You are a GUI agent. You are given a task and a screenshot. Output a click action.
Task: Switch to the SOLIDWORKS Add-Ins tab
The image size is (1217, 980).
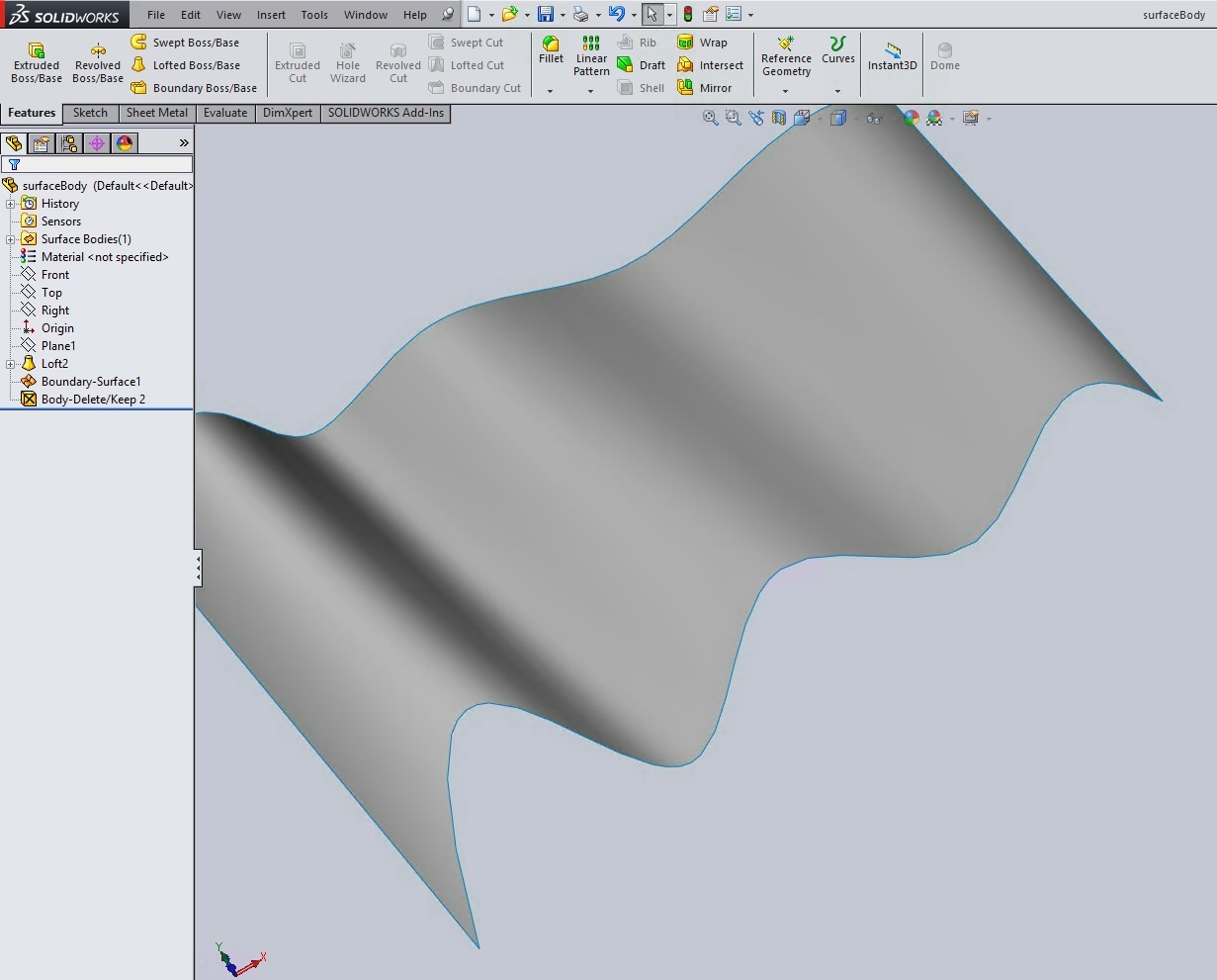[386, 113]
